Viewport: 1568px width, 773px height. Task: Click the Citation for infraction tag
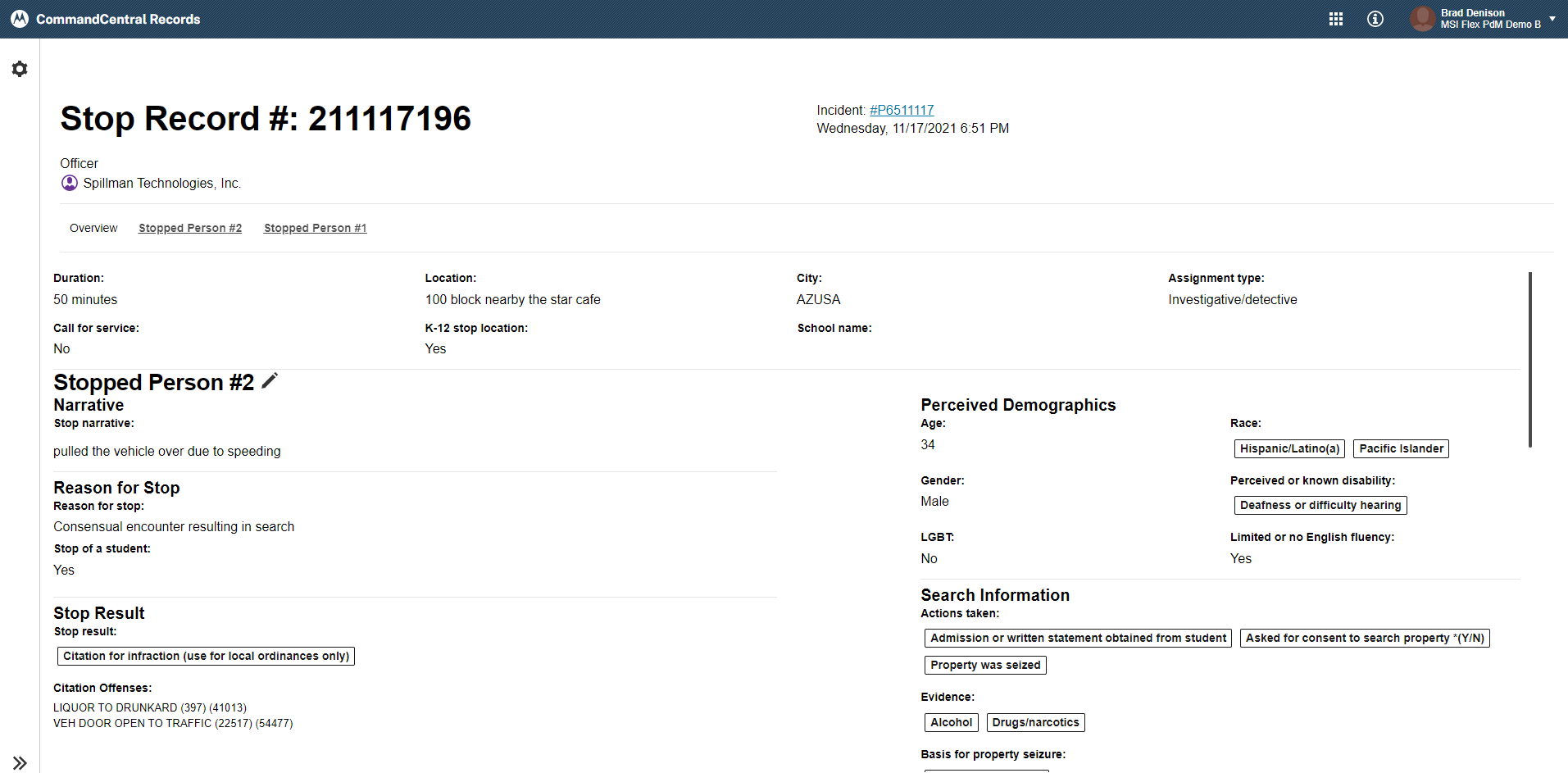click(206, 656)
